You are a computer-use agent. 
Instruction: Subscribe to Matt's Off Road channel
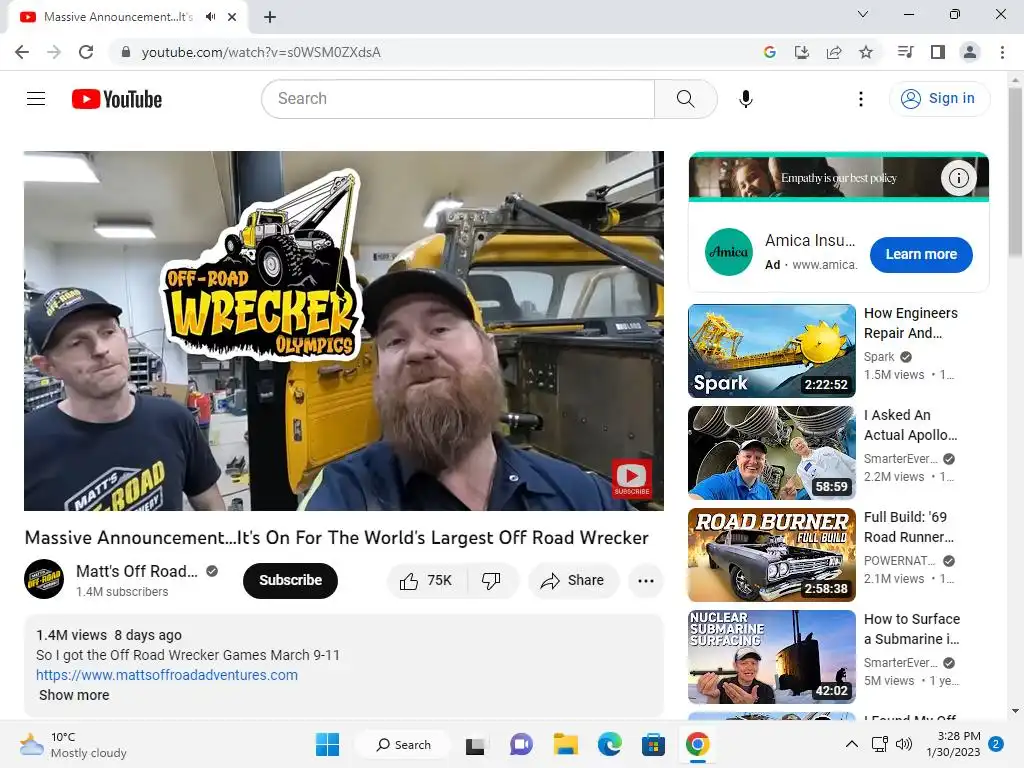coord(290,580)
